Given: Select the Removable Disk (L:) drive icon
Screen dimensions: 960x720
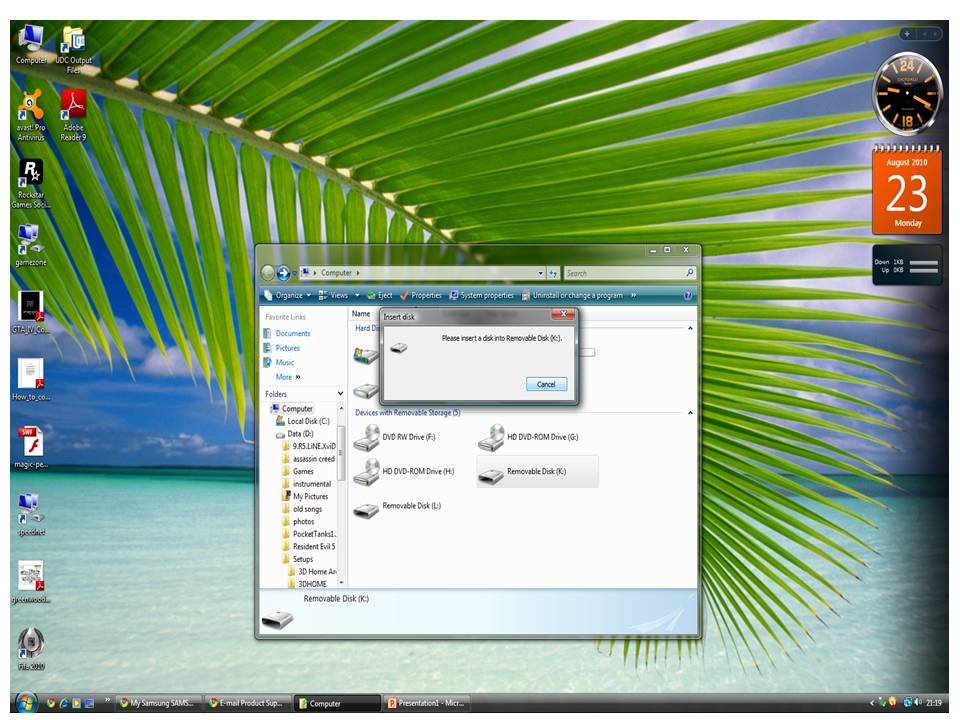Looking at the screenshot, I should point(367,507).
